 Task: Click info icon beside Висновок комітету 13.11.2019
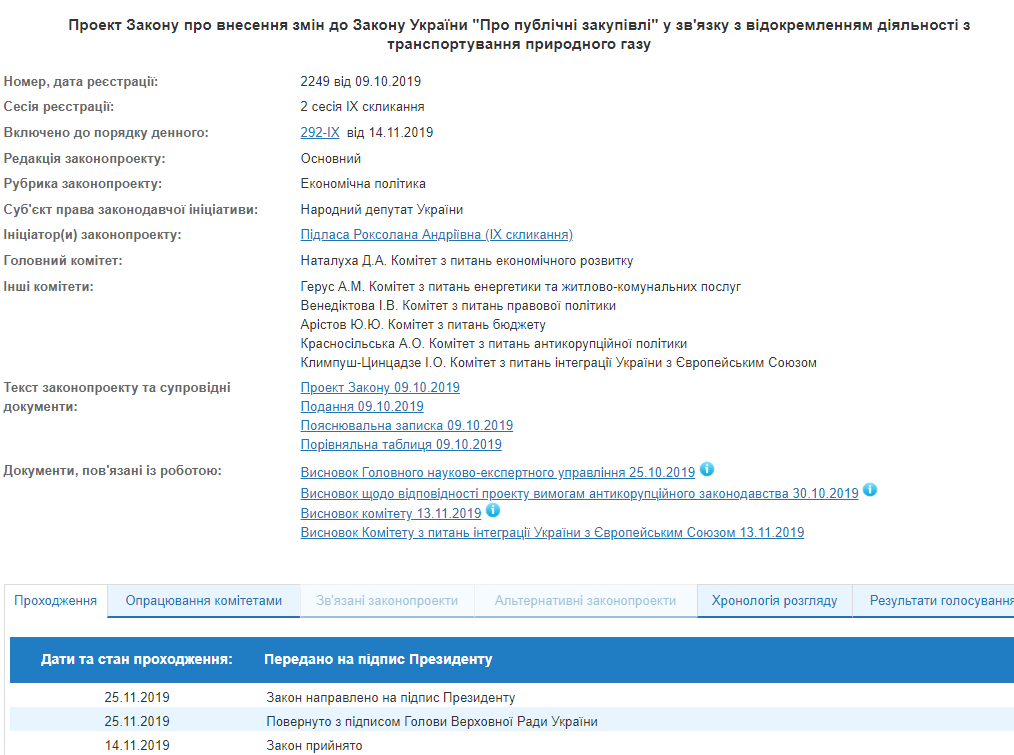493,511
